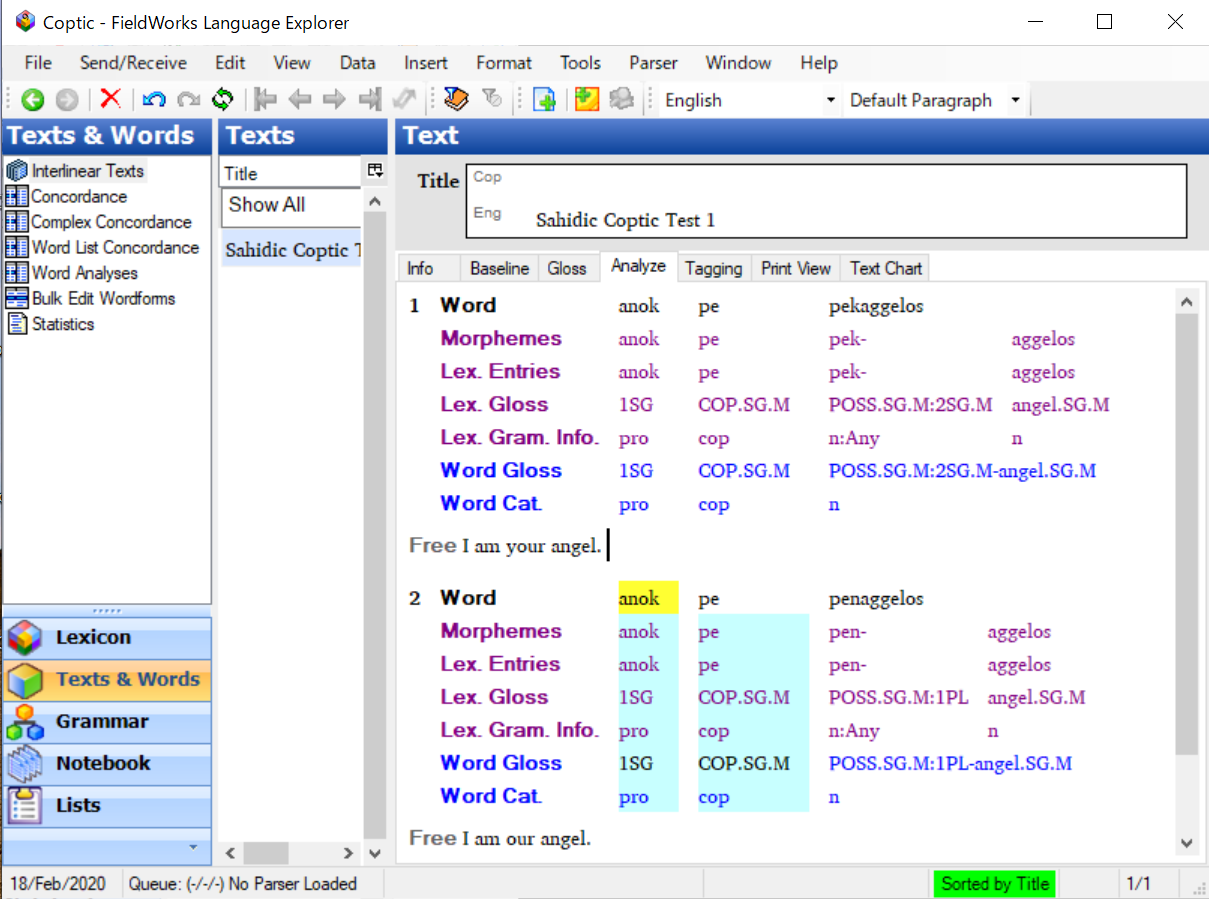Open the Notebook area
The image size is (1209, 899).
click(x=107, y=764)
